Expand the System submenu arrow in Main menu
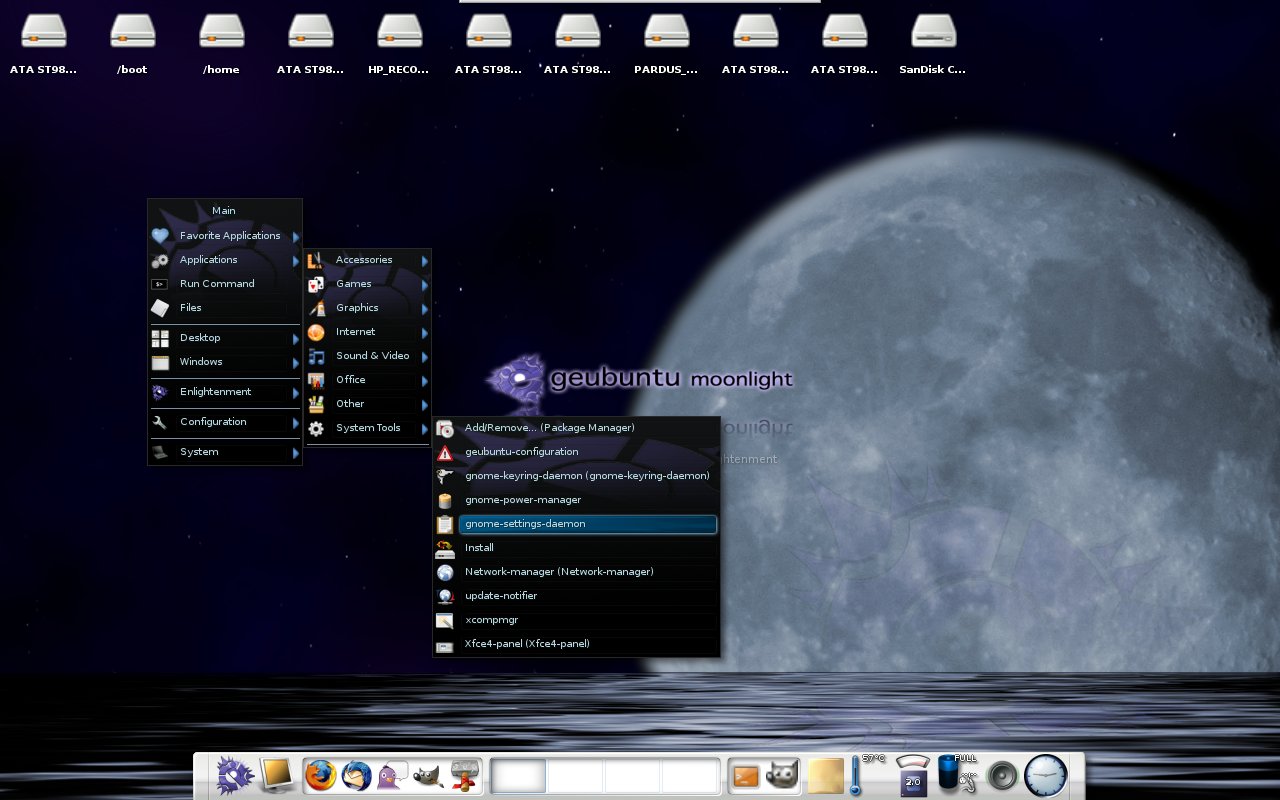 click(x=295, y=453)
